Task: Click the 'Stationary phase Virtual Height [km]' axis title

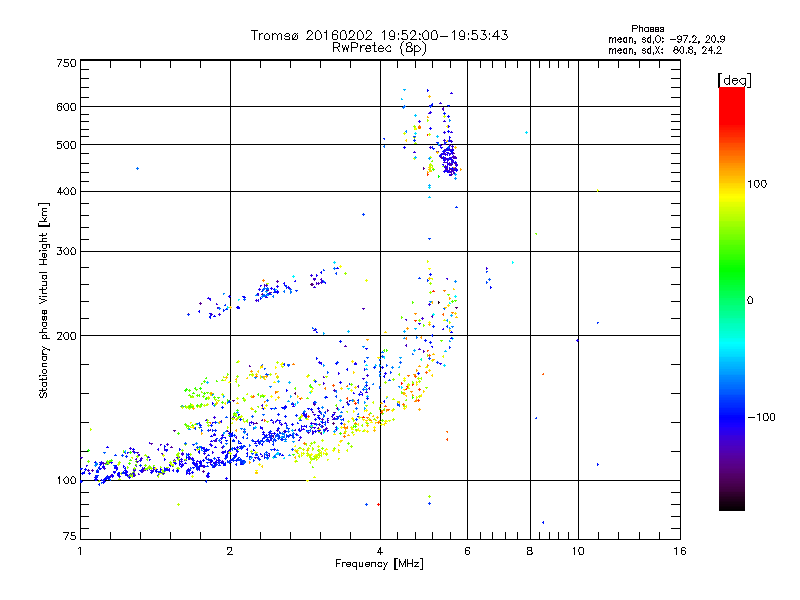Action: [44, 300]
